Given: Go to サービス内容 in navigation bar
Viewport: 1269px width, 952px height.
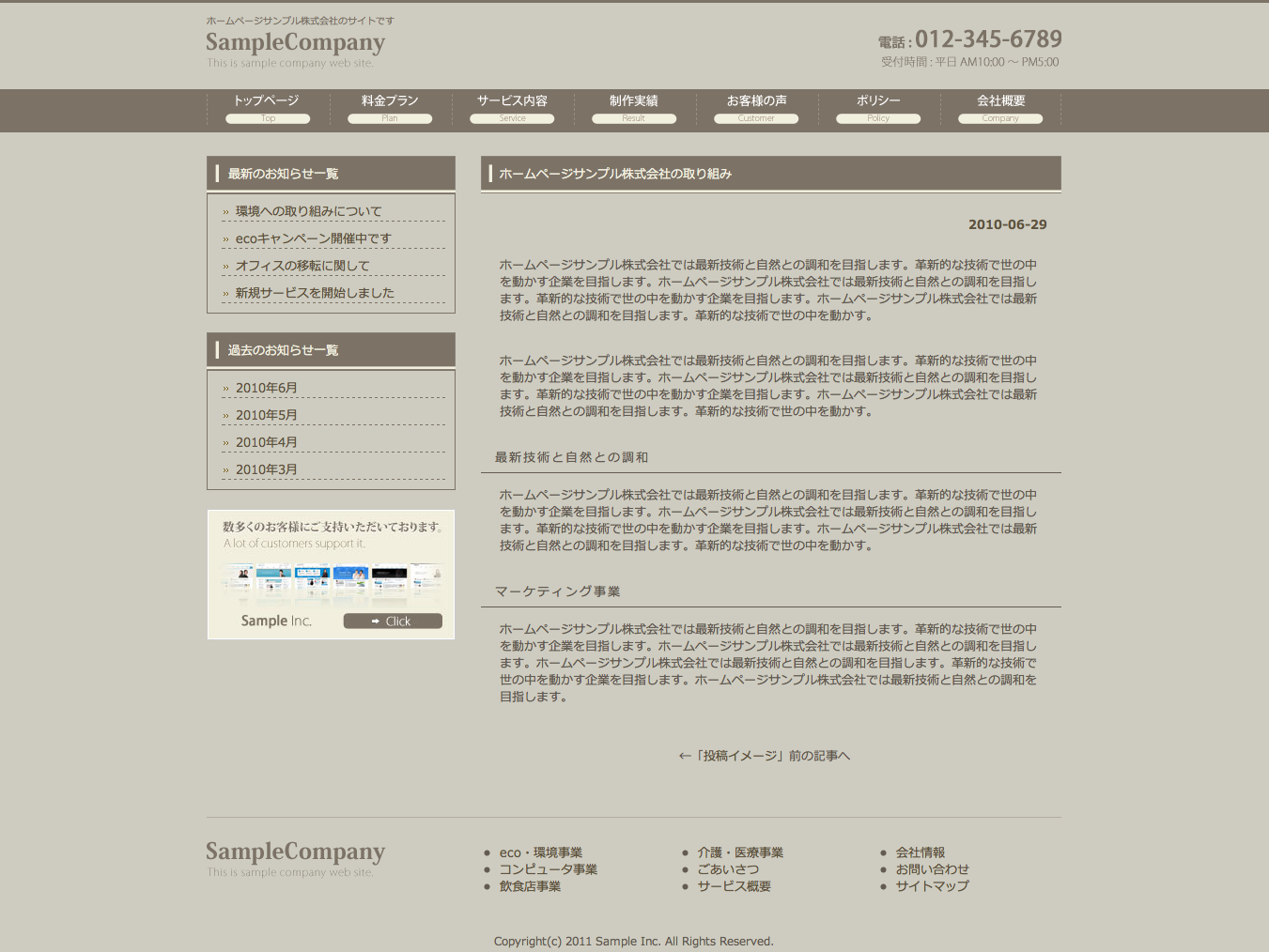Looking at the screenshot, I should pyautogui.click(x=512, y=107).
